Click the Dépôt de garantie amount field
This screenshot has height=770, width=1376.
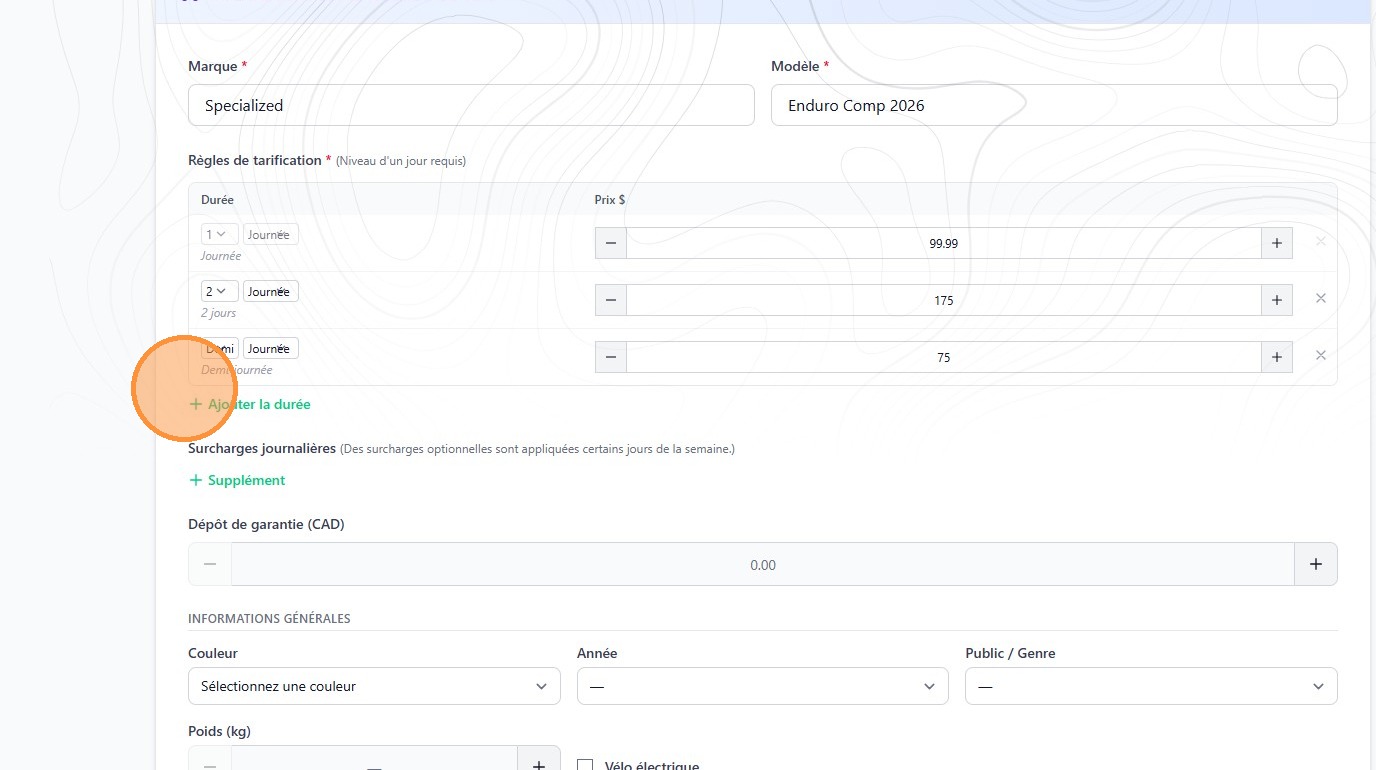[x=762, y=564]
